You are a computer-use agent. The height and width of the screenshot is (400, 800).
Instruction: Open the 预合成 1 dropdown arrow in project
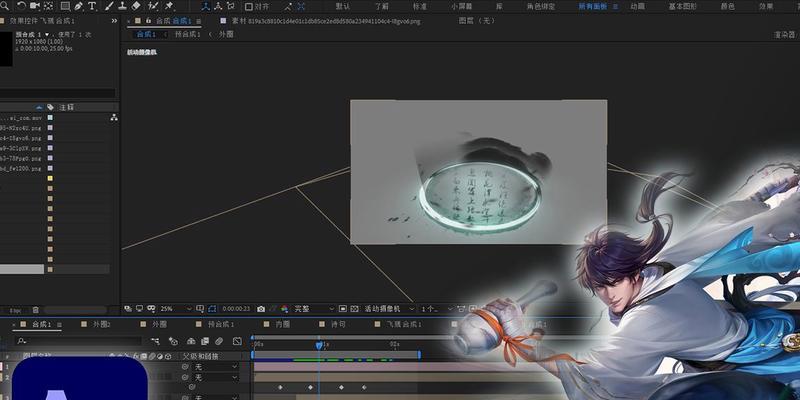click(47, 34)
